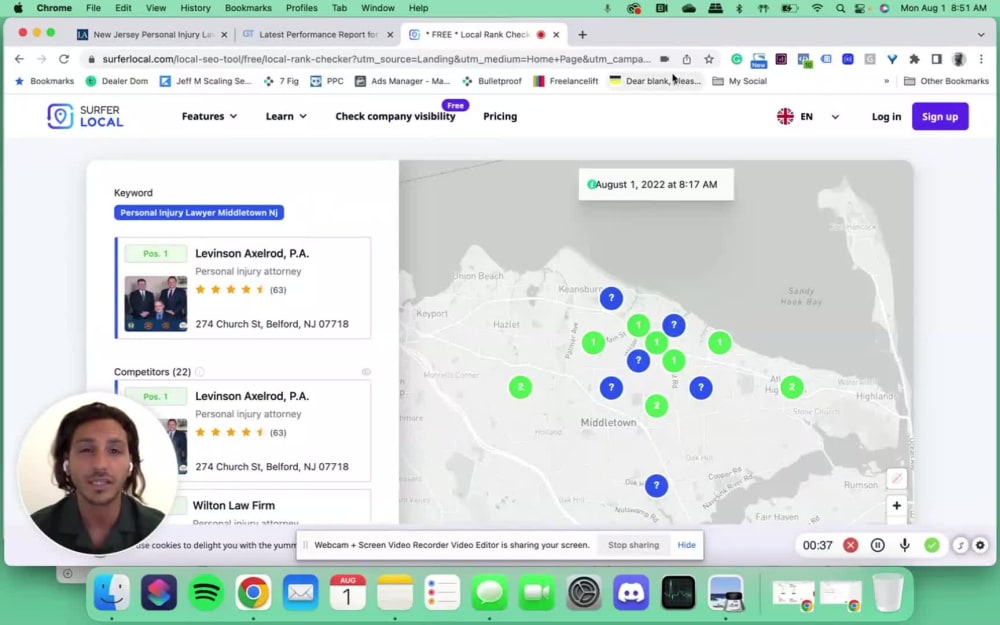This screenshot has width=1000, height=625.
Task: Expand hidden bookmarks overflow chevron
Action: pos(886,81)
